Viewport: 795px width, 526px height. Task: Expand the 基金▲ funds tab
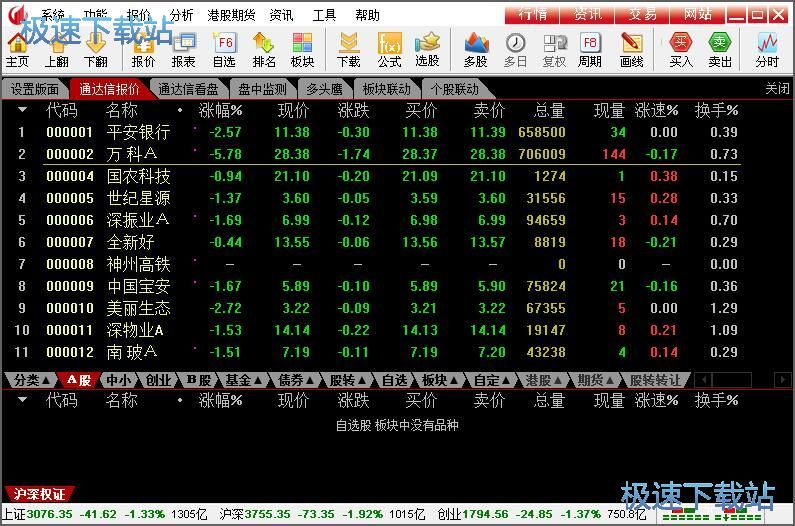point(243,380)
